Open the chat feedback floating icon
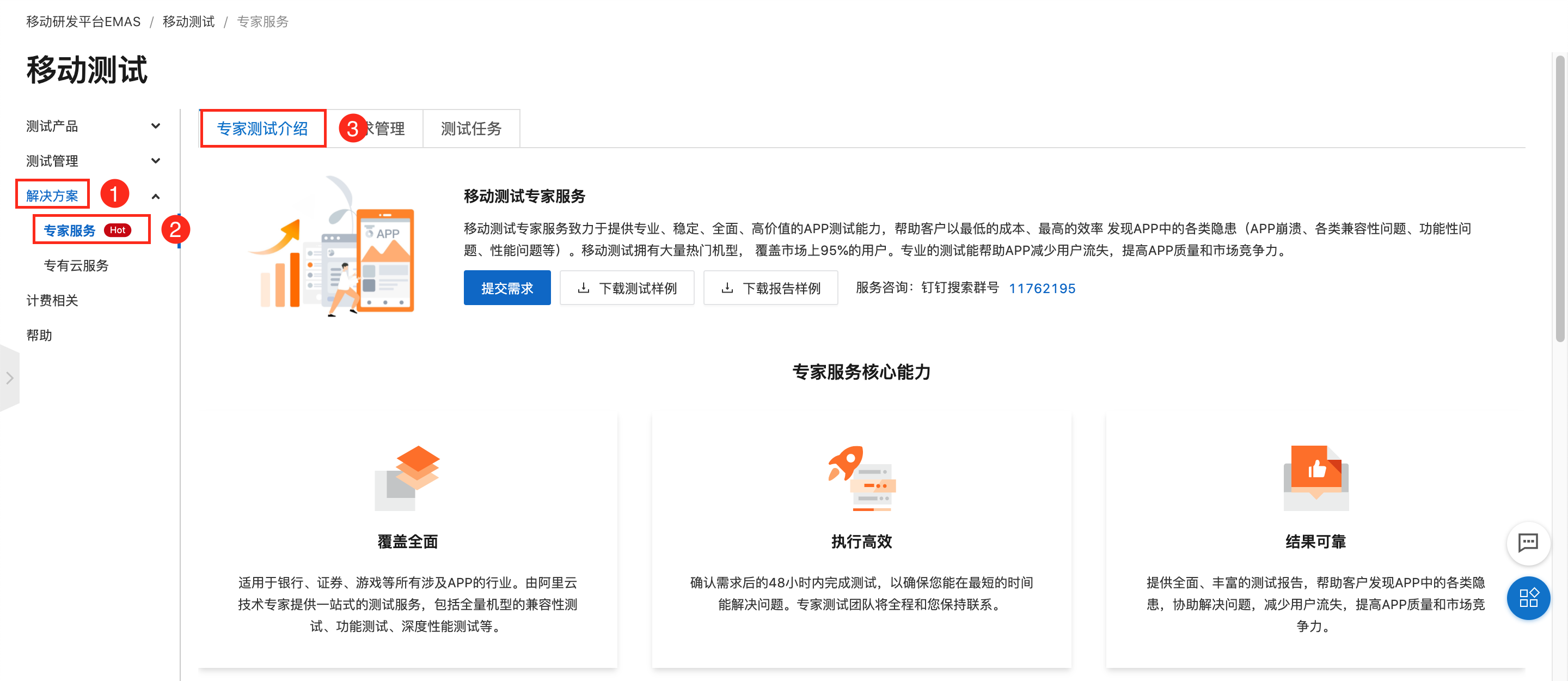Viewport: 1568px width, 681px height. pyautogui.click(x=1528, y=543)
